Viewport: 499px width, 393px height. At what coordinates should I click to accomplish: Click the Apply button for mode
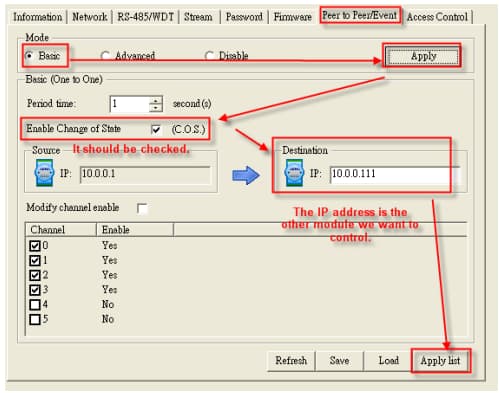point(422,56)
